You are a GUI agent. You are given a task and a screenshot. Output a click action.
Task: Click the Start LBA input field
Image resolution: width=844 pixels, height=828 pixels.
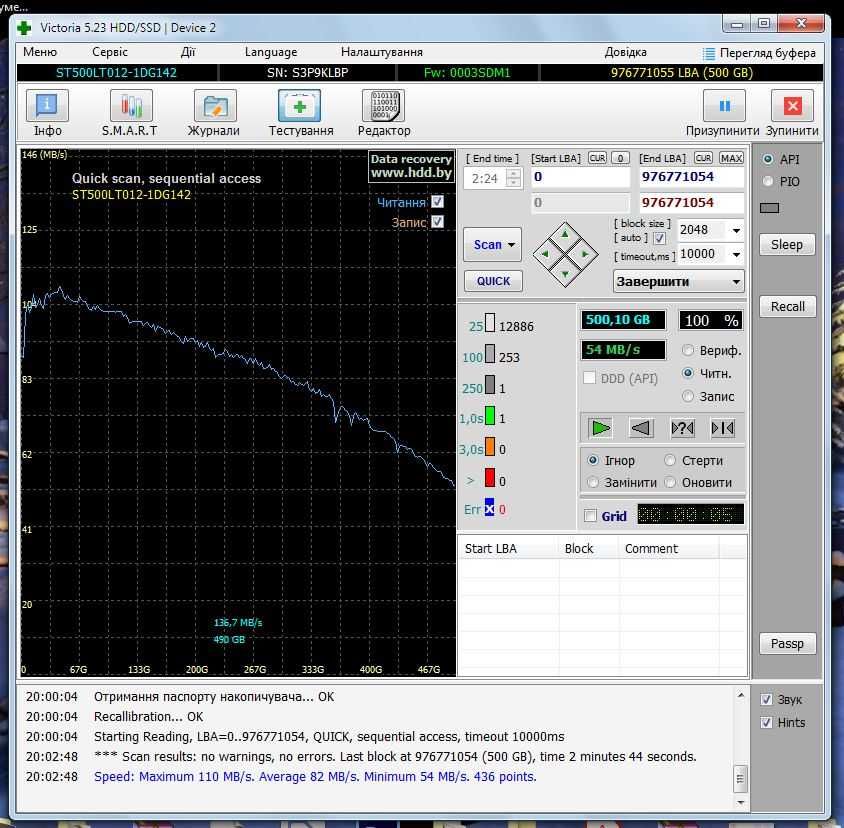[580, 177]
